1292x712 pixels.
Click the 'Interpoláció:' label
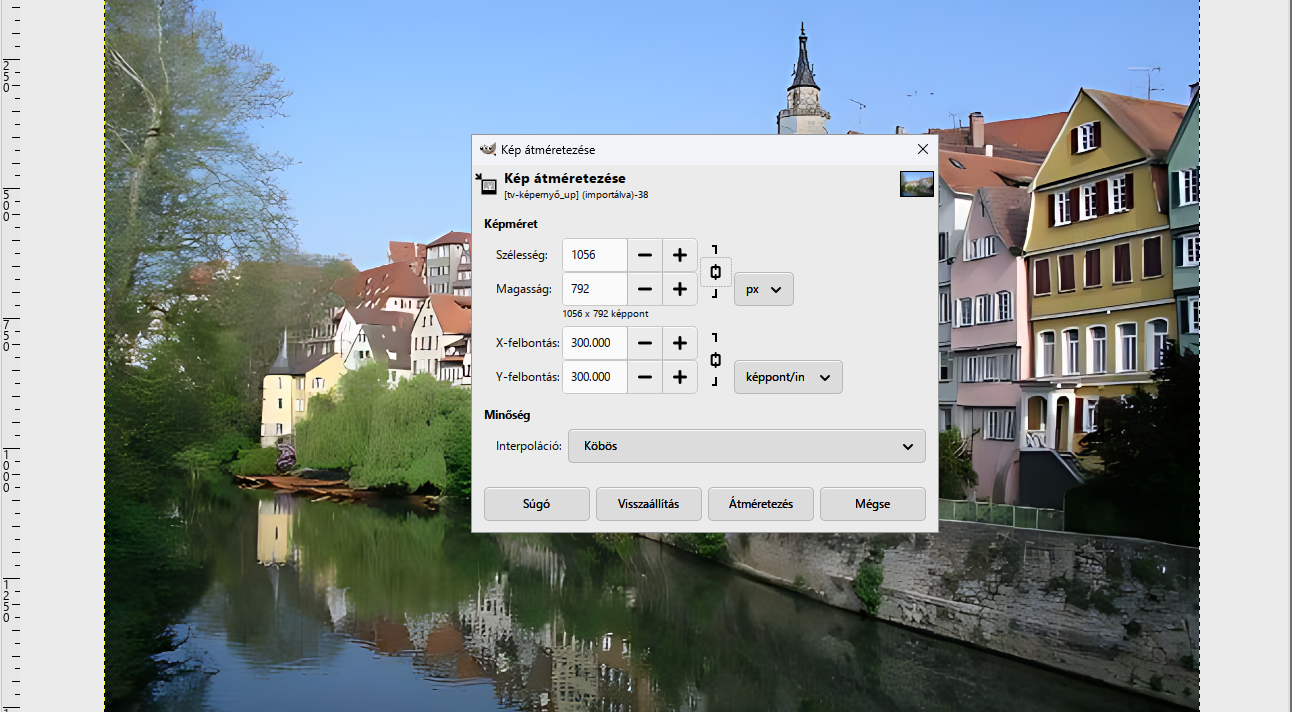(x=529, y=446)
